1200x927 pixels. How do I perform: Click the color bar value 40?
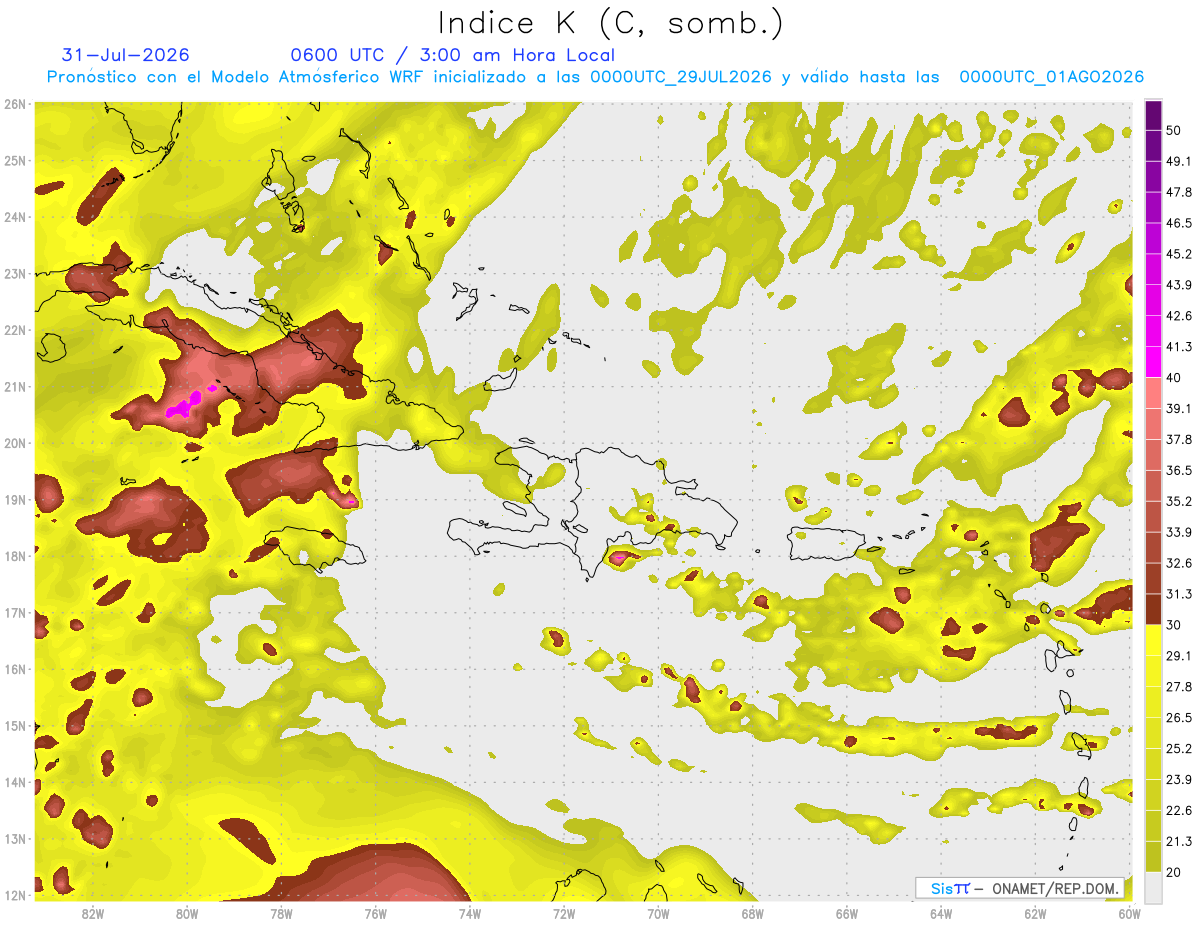pos(1174,377)
